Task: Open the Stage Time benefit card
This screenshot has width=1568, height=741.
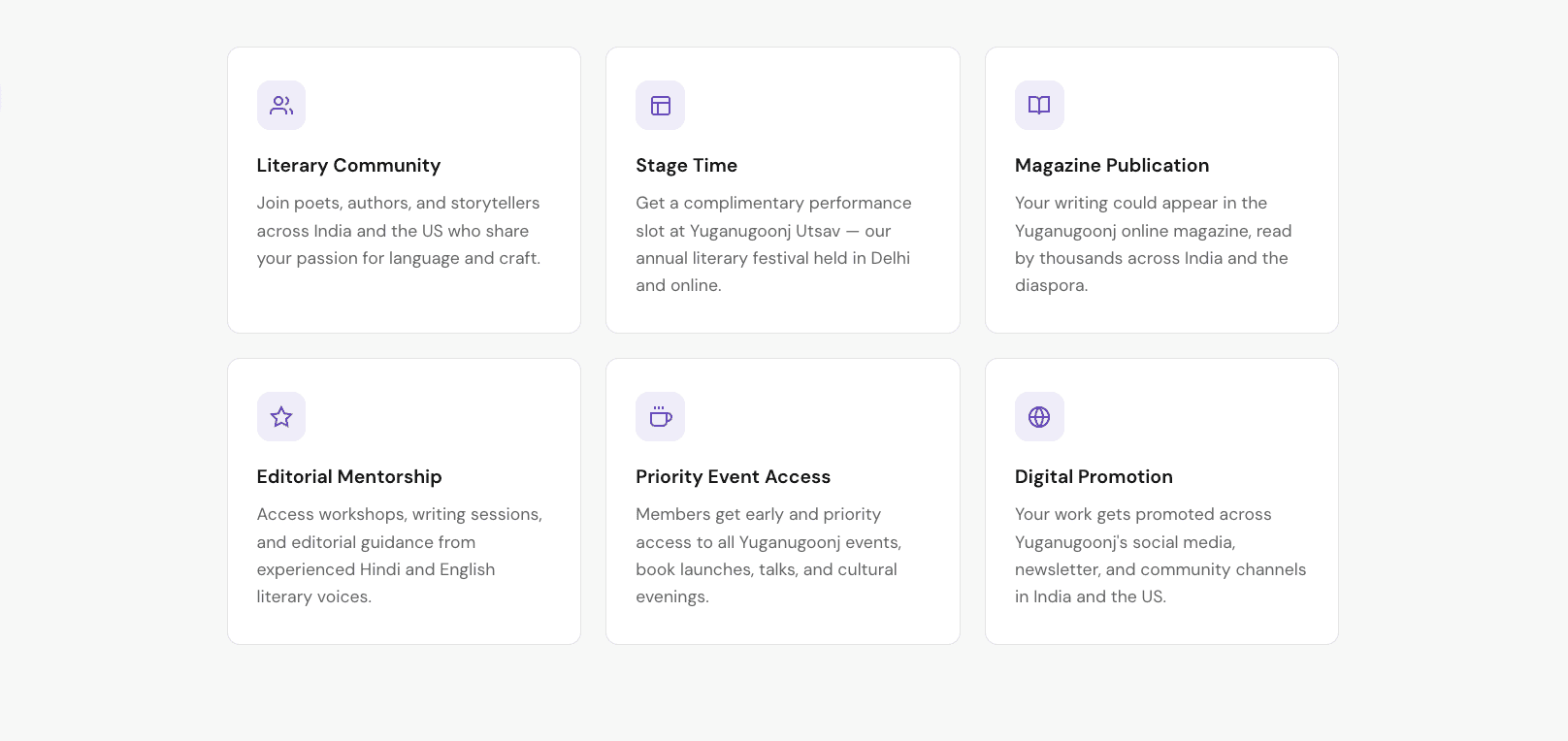Action: pyautogui.click(x=783, y=190)
